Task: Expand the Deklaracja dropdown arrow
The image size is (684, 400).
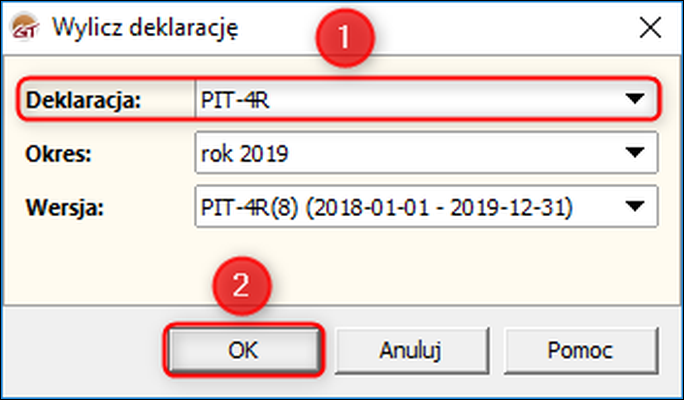Action: [x=635, y=99]
